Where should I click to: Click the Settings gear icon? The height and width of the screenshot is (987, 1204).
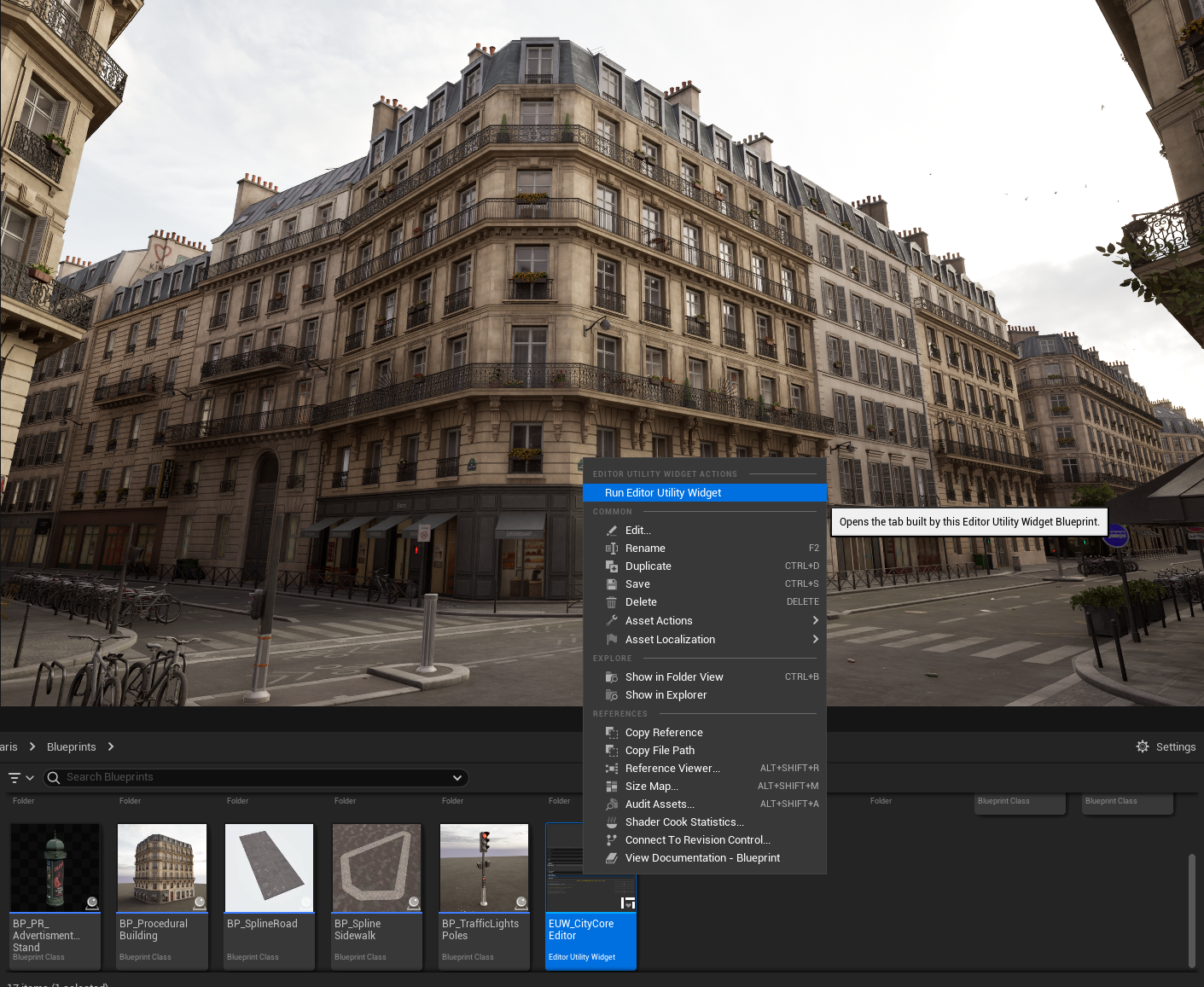click(x=1143, y=746)
